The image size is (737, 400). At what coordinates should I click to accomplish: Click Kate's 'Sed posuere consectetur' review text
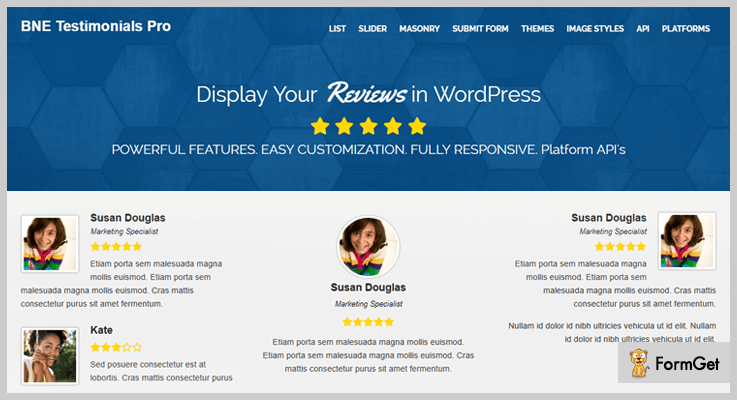[x=161, y=371]
